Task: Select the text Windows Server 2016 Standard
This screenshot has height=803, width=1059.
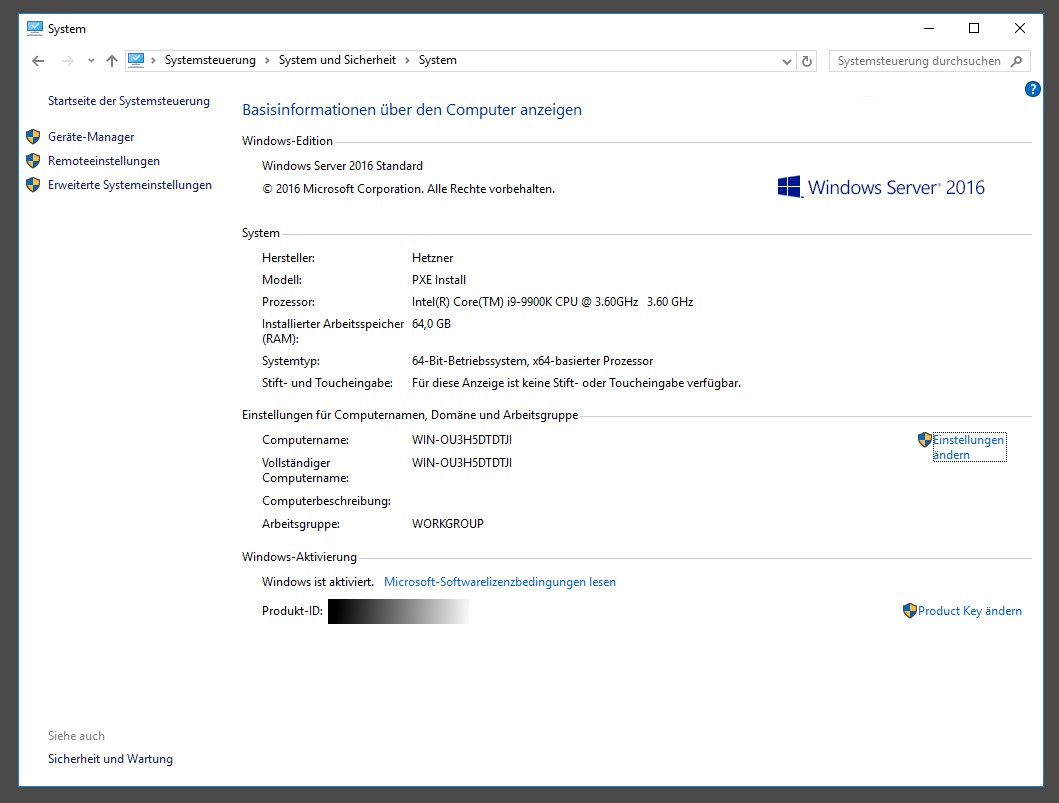Action: tap(342, 165)
